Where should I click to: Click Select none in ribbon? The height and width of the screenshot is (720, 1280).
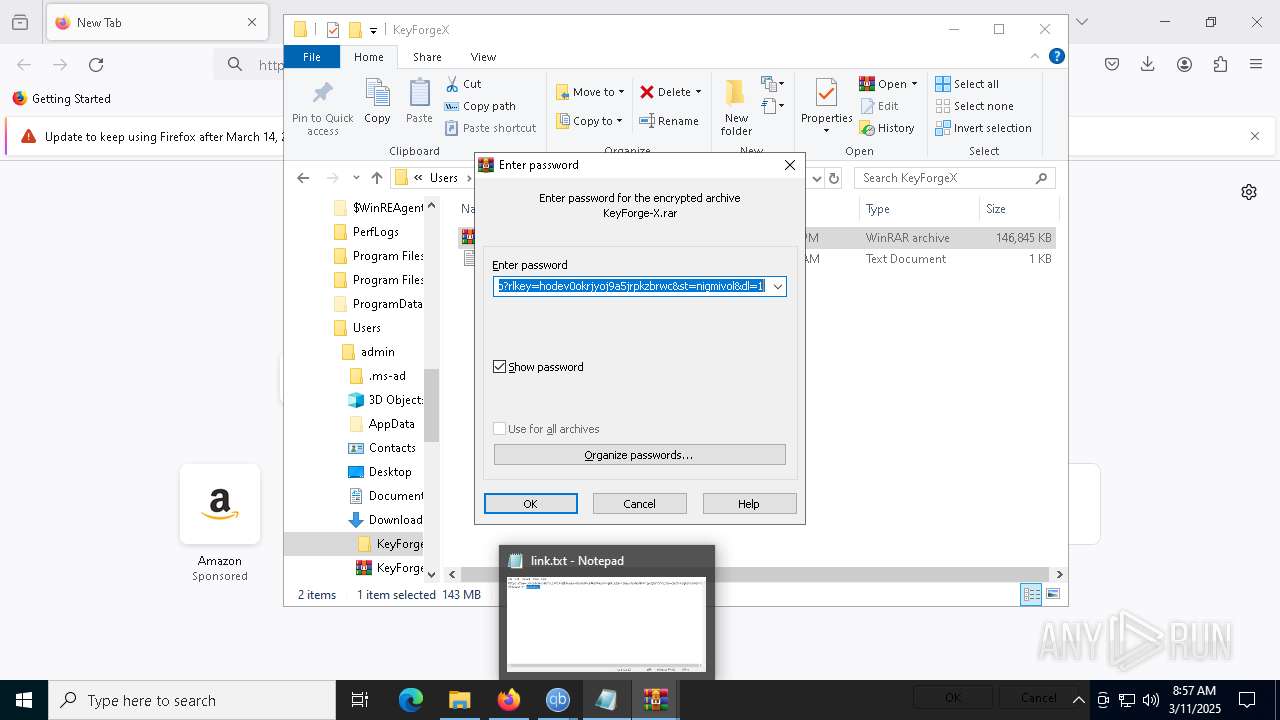[975, 106]
